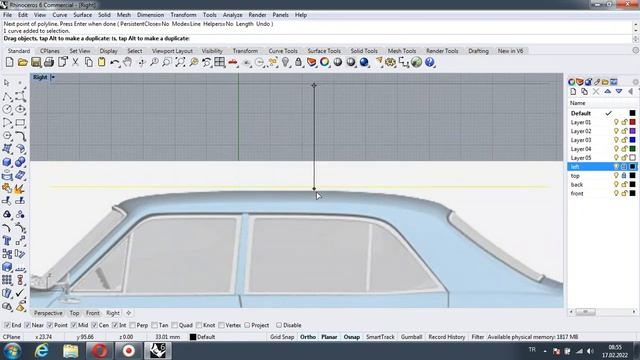Cut selection with the scissors icon

tap(76, 62)
